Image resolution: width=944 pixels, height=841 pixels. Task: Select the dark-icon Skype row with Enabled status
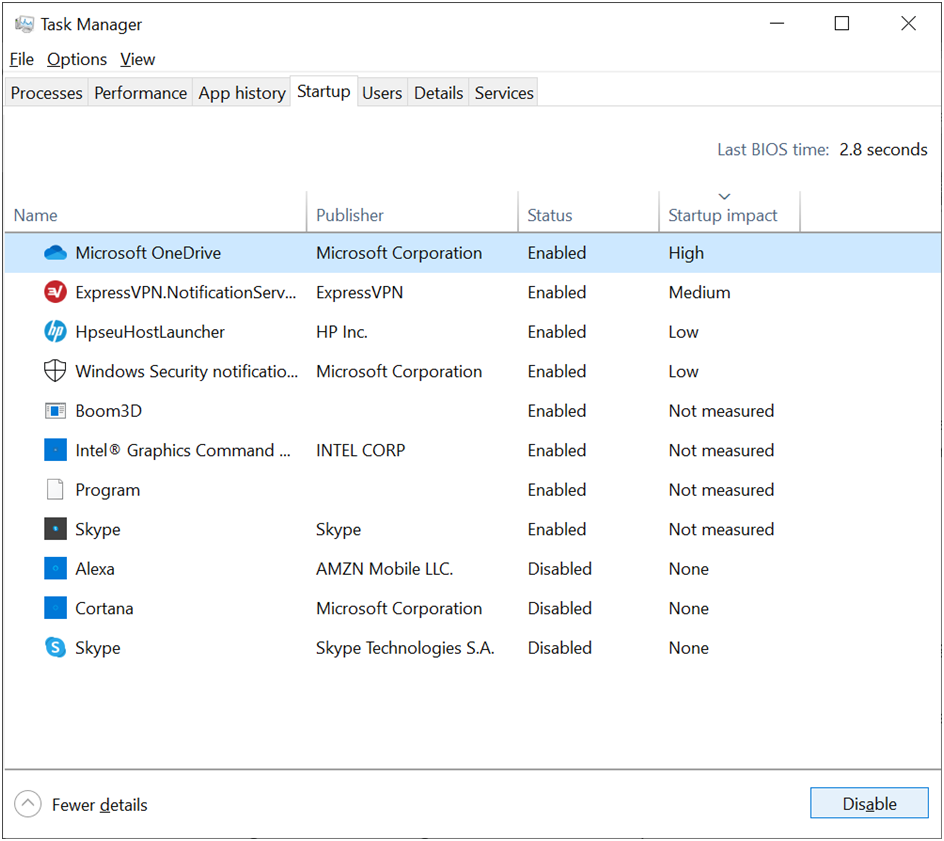(x=473, y=530)
